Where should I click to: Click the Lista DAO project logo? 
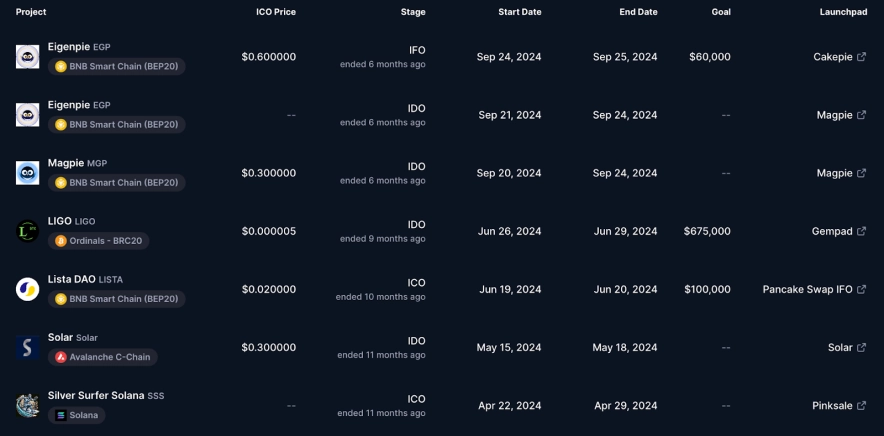[x=27, y=289]
